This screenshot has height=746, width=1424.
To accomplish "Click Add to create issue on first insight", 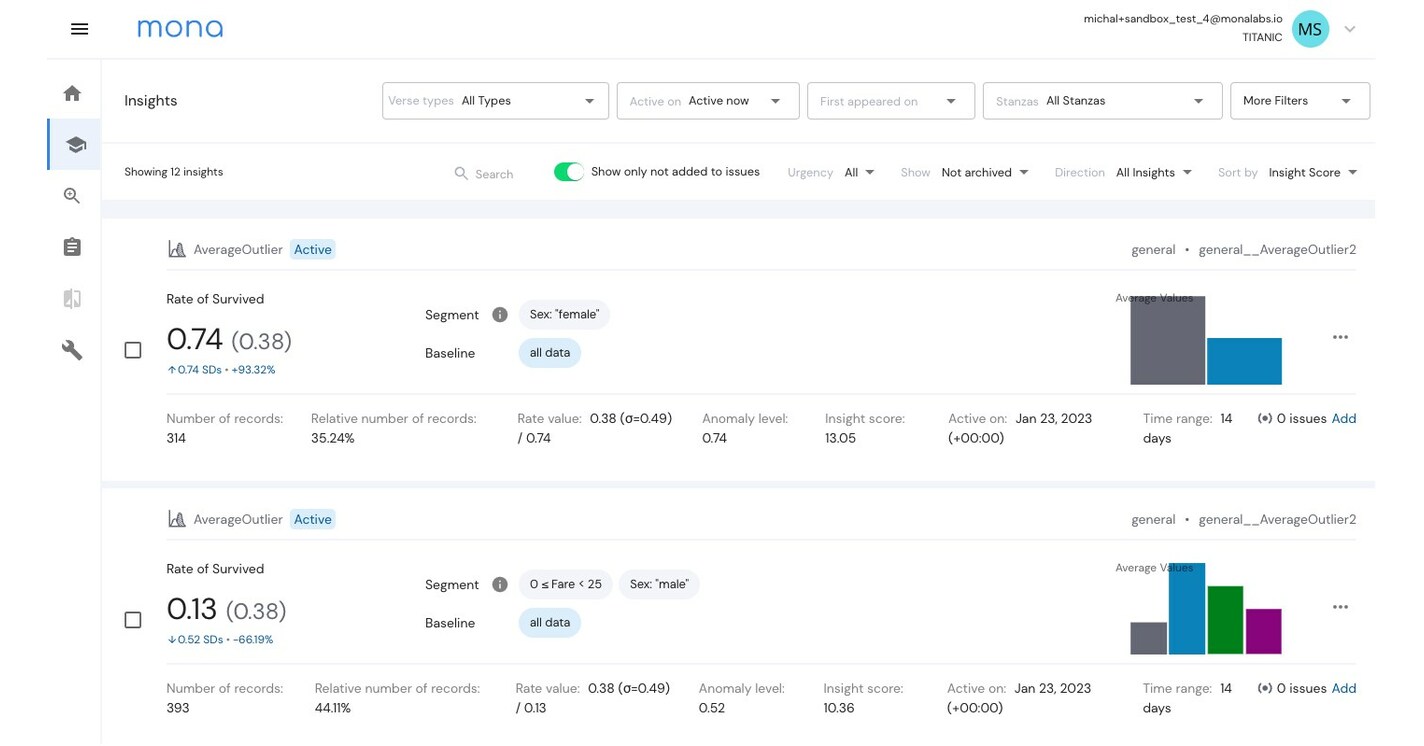I will point(1344,418).
